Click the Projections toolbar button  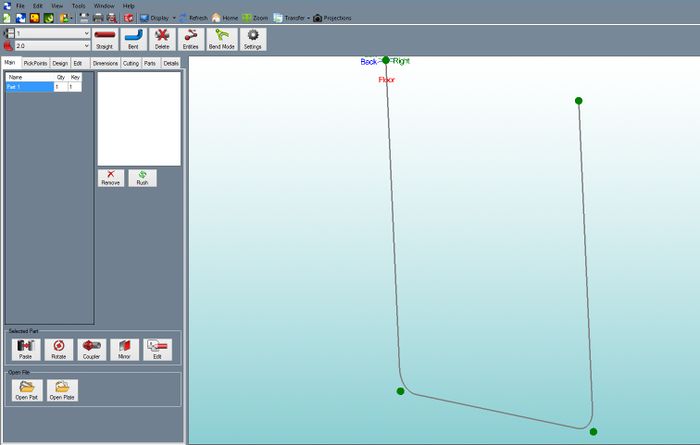click(332, 18)
